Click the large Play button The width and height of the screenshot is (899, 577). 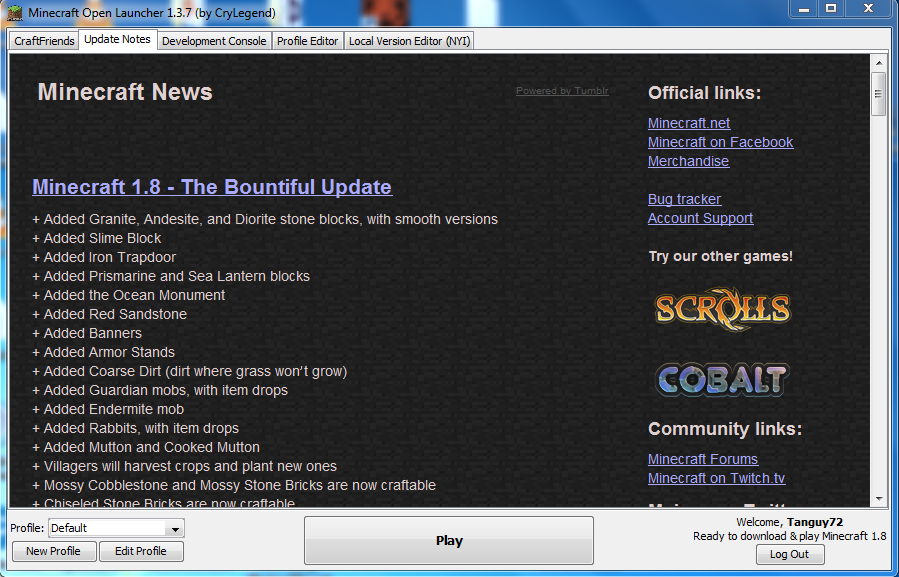tap(449, 541)
